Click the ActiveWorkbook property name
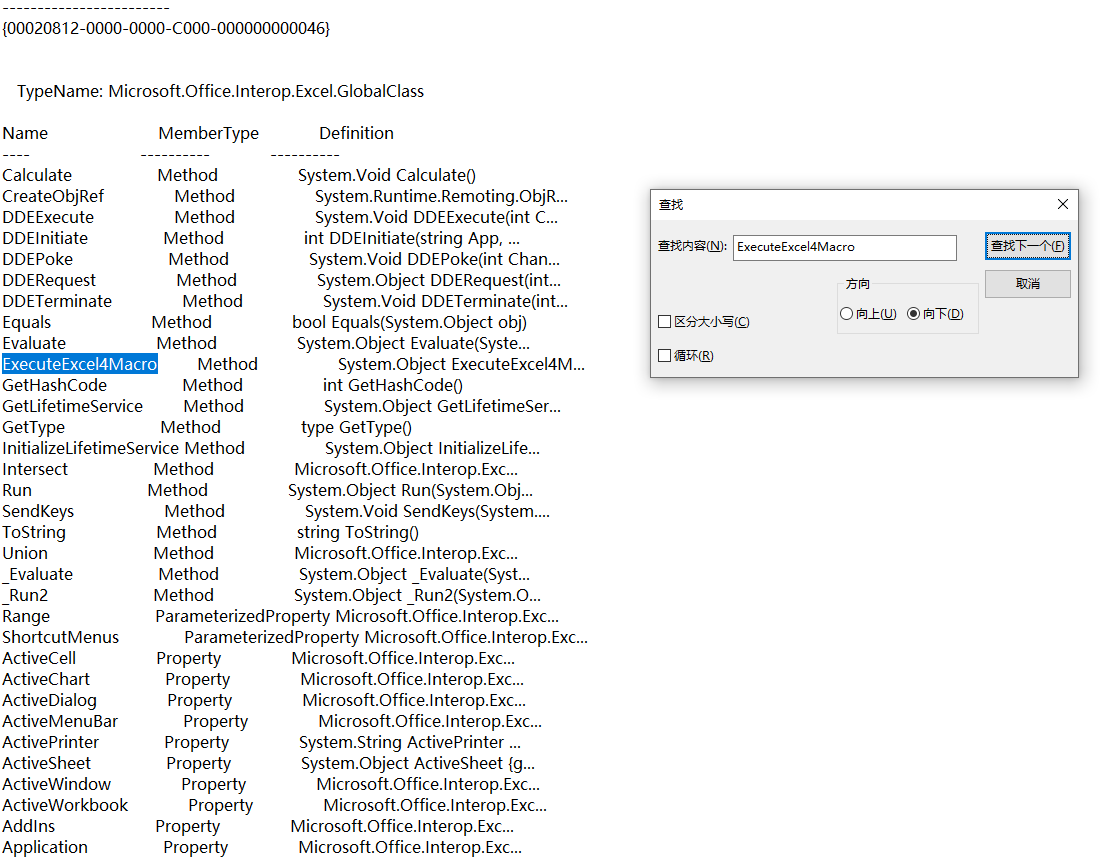Screen dimensions: 1106x861 click(x=65, y=805)
